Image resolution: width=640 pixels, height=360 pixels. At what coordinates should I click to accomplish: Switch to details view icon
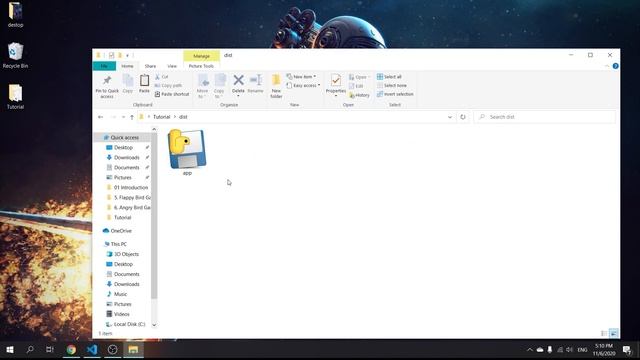[604, 333]
